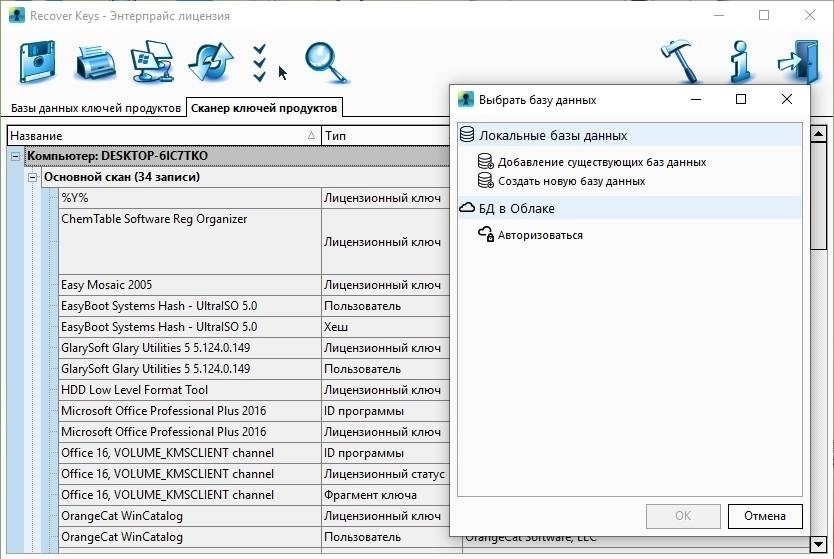Screen dimensions: 834x559
Task: Click the dialog icon beside Выбрать базу данных
Action: pos(466,99)
